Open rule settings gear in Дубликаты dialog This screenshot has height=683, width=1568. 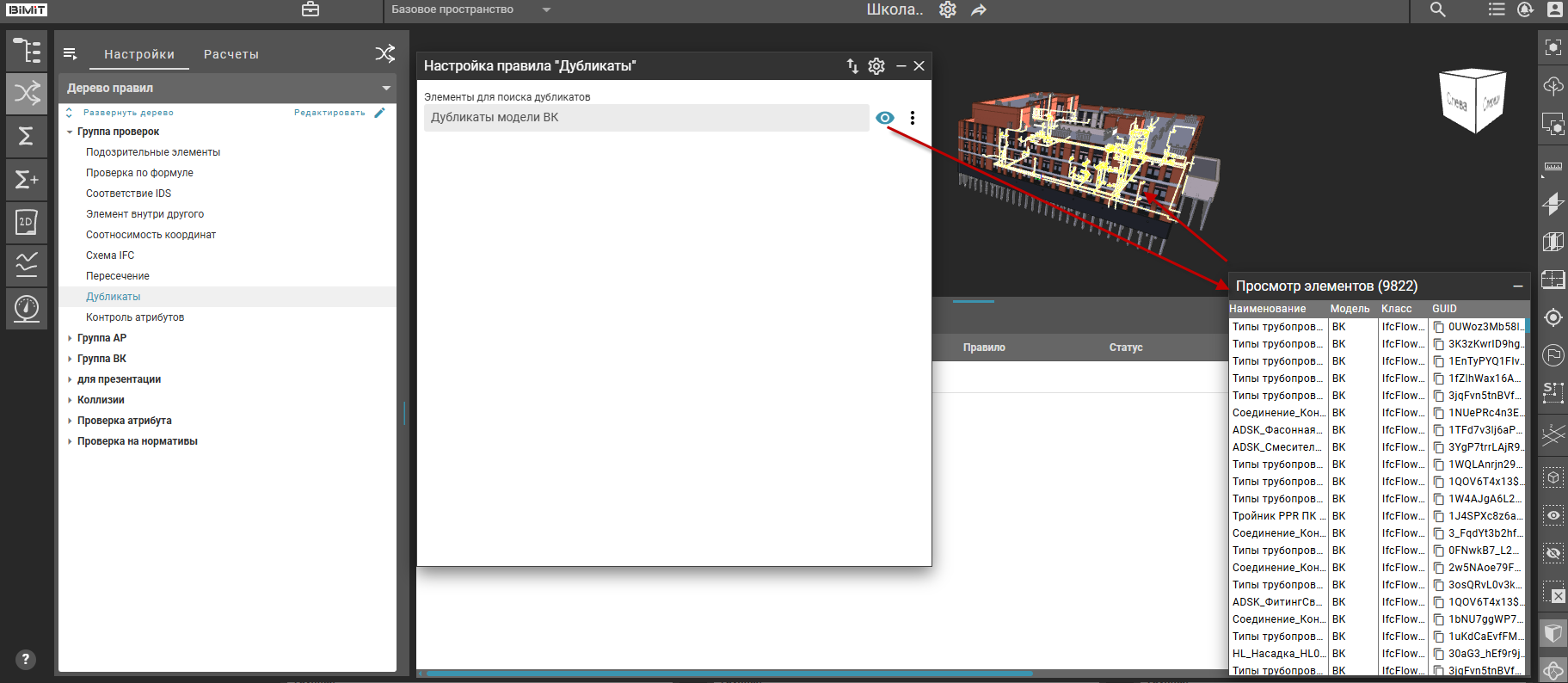[876, 66]
